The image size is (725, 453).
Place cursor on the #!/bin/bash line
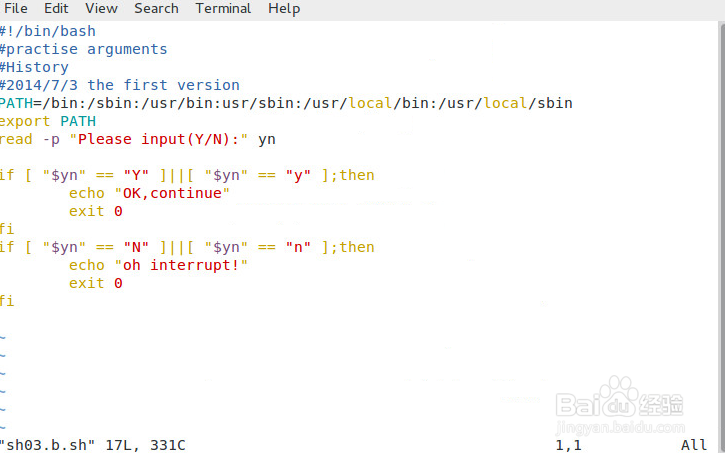48,31
